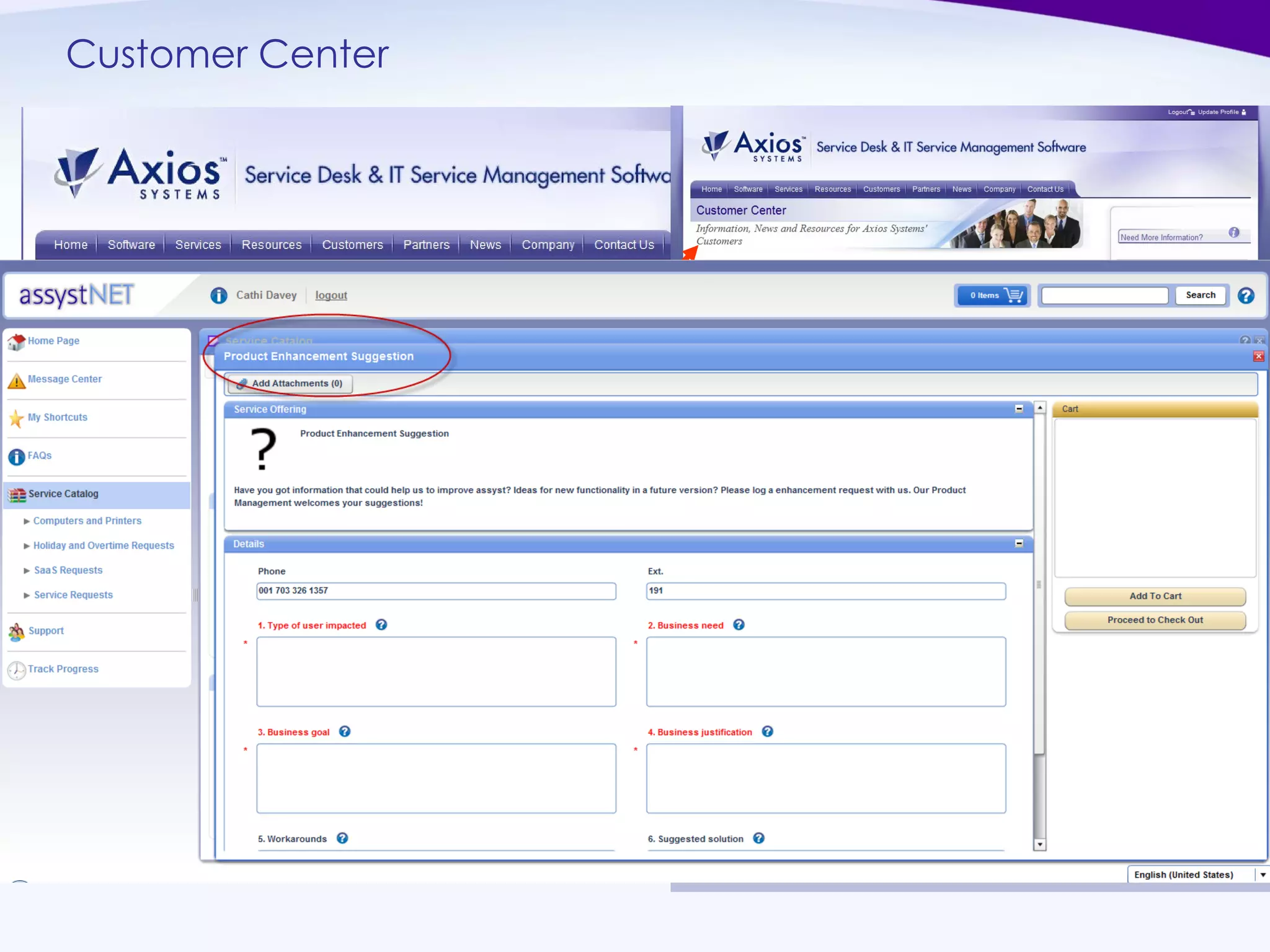Click the Add To Cart button
The height and width of the screenshot is (952, 1270).
(x=1155, y=596)
